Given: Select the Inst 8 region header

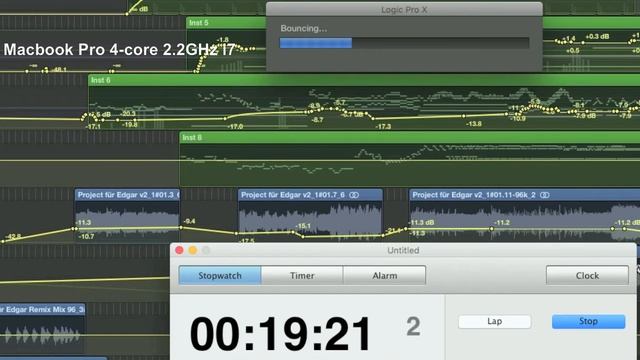Looking at the screenshot, I should click(410, 138).
